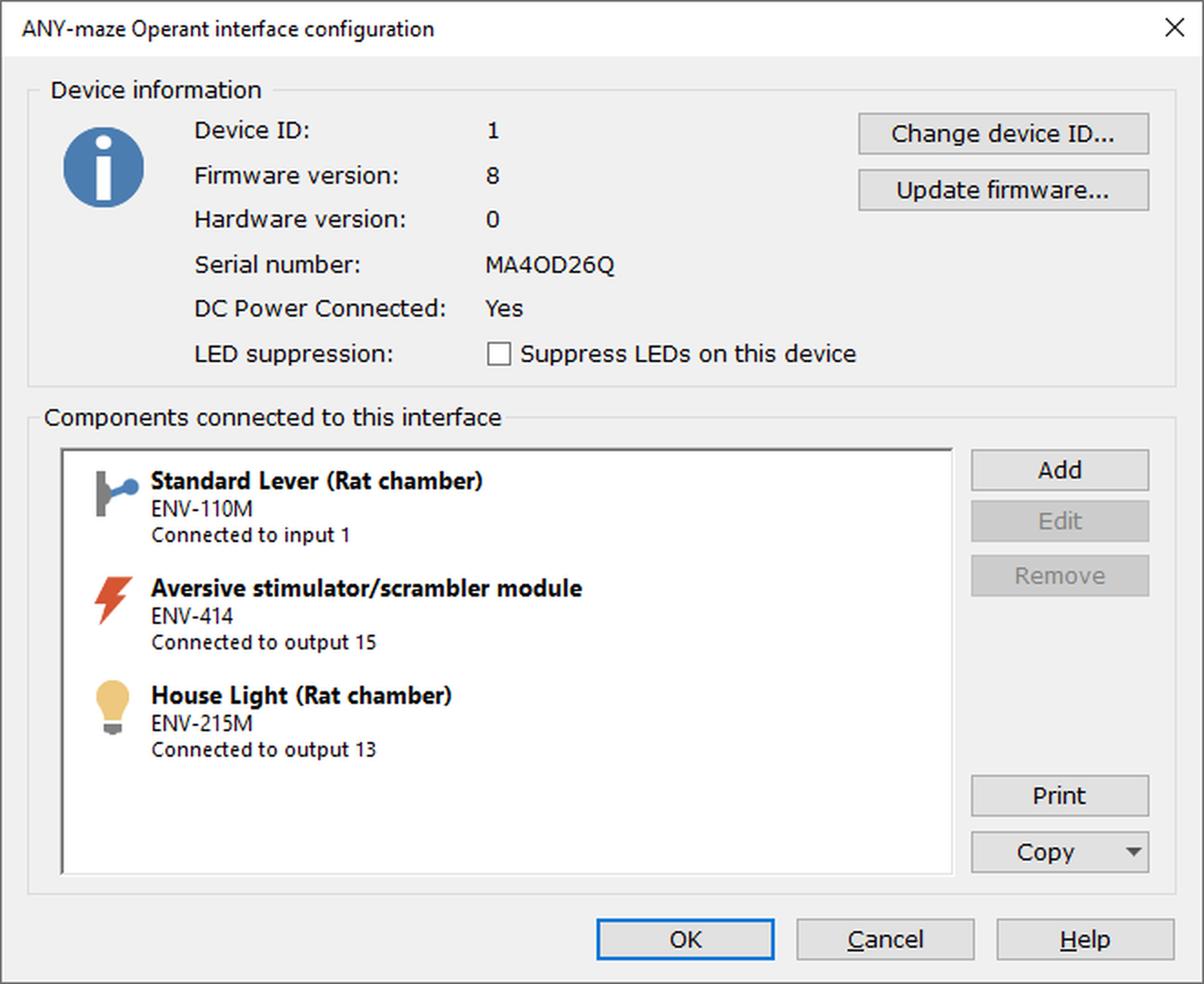1204x984 pixels.
Task: Expand the Copy button dropdown arrow
Action: click(1133, 852)
